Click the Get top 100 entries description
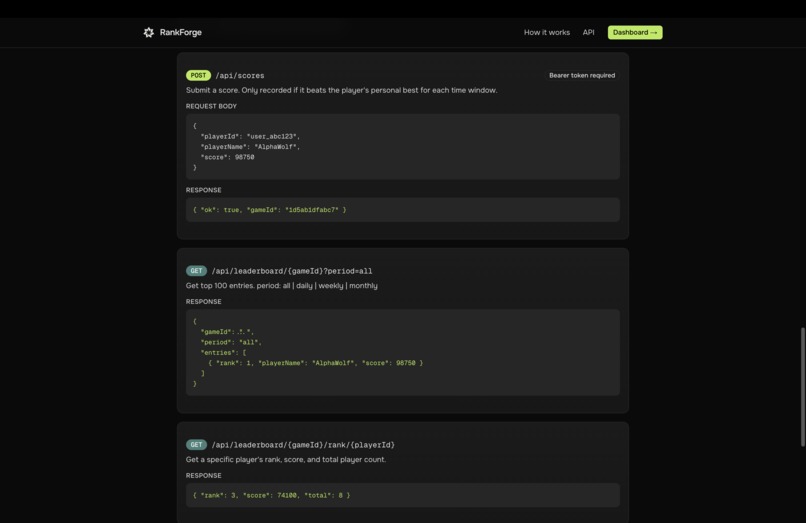 (282, 285)
